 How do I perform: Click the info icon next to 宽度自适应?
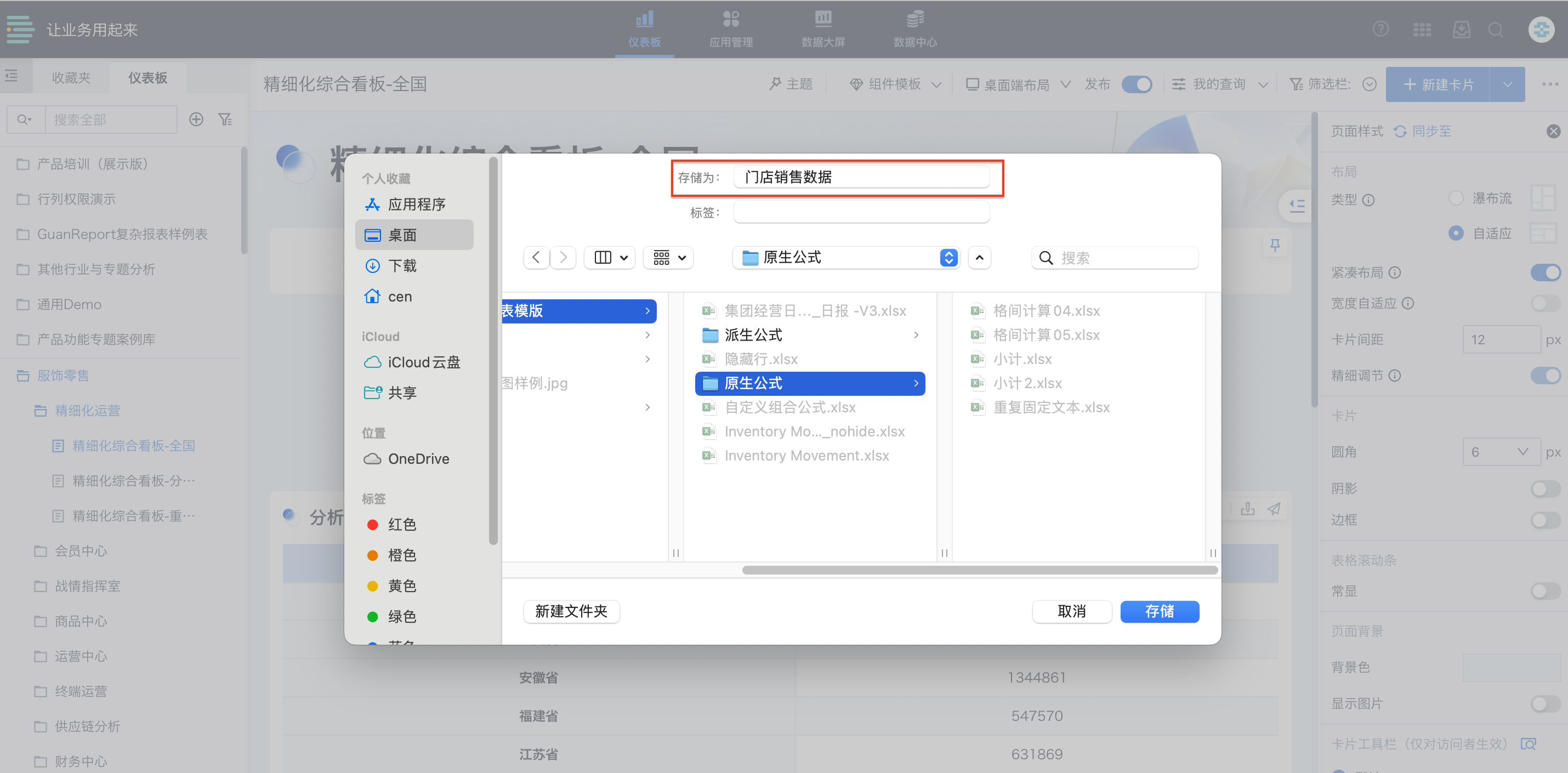click(x=1407, y=303)
